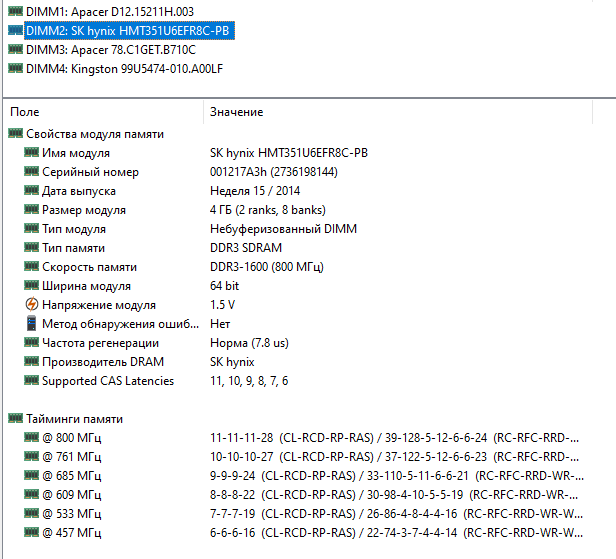Click value 1.5 V
Viewport: 616px width, 559px height.
tap(222, 305)
